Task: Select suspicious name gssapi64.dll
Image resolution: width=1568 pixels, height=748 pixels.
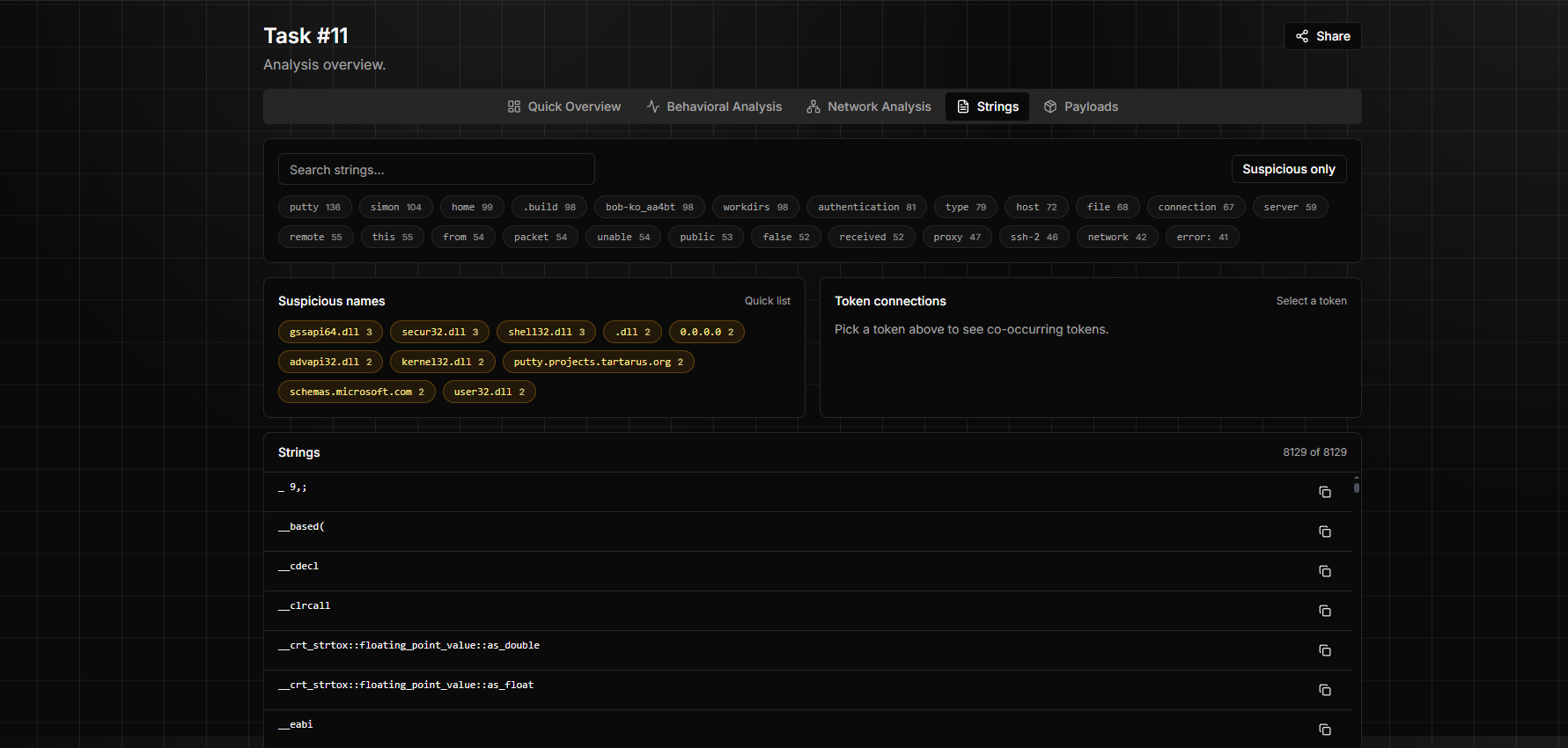Action: [331, 332]
